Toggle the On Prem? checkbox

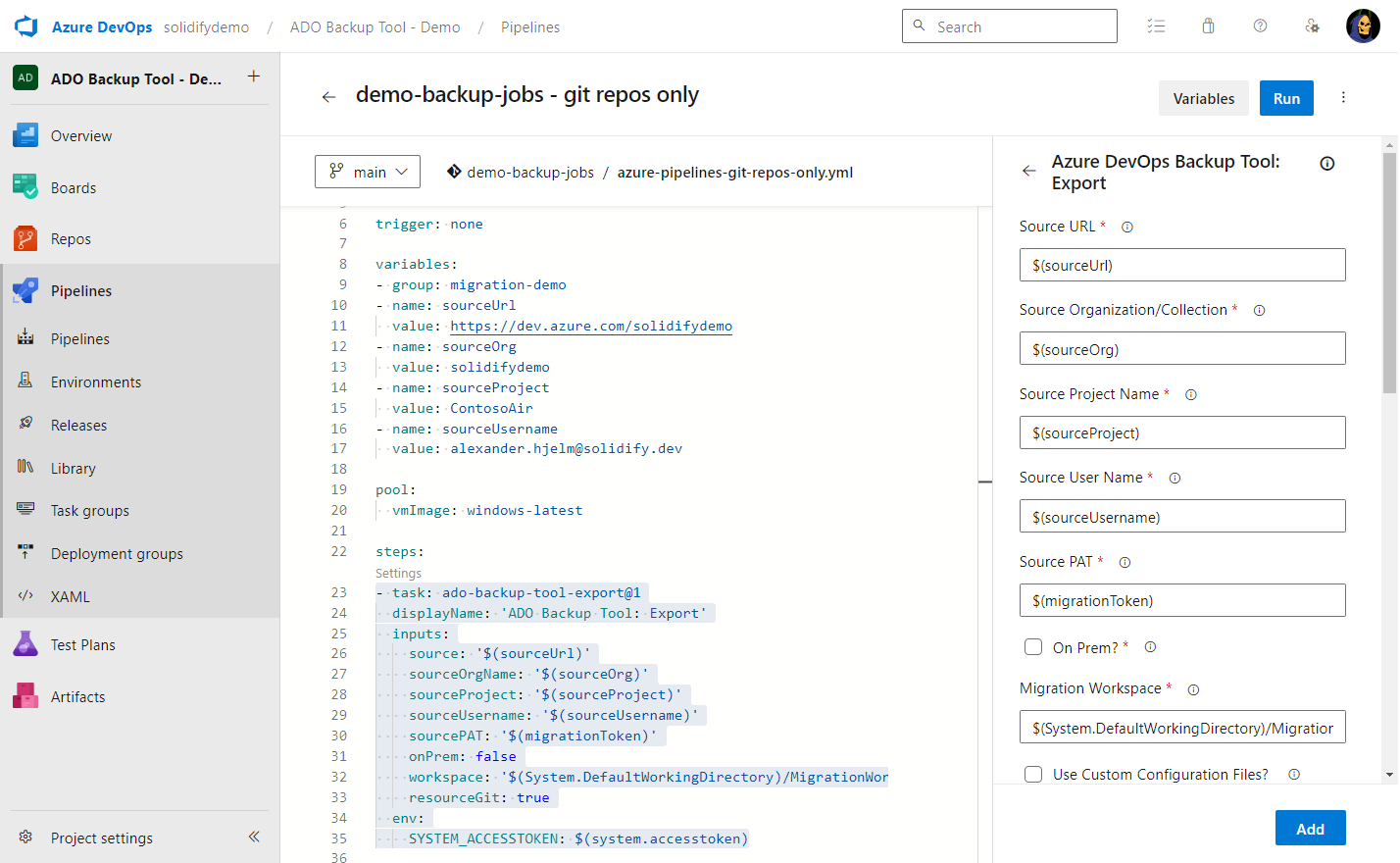1033,646
